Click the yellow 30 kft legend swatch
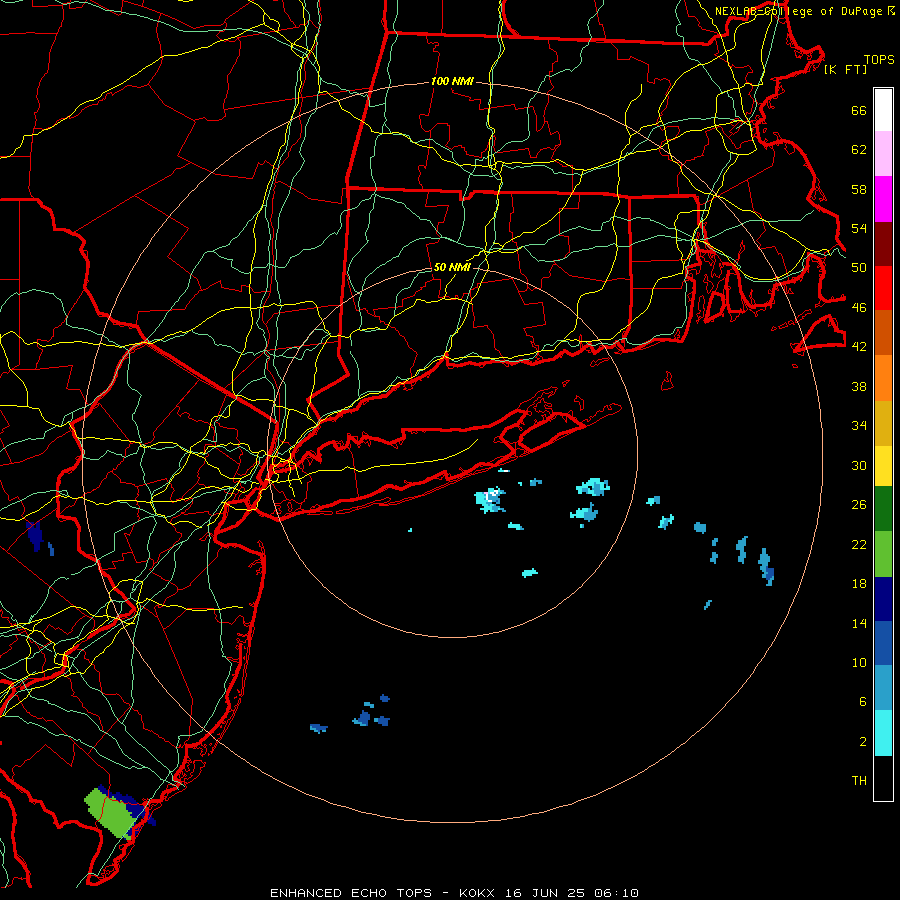 click(883, 465)
